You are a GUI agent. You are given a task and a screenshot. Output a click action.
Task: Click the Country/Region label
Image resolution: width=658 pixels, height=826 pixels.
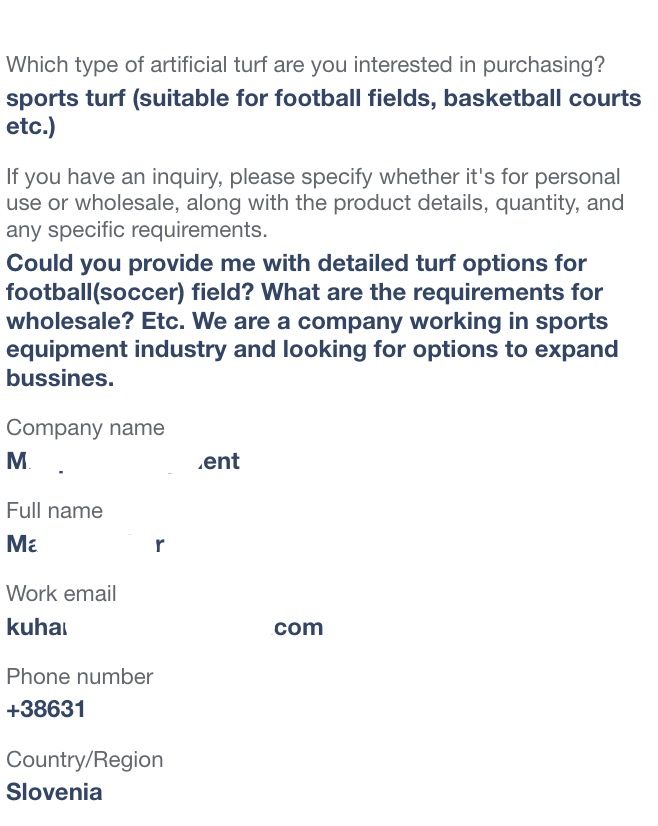(x=85, y=760)
